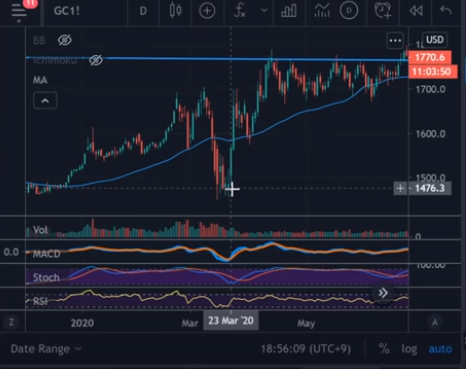The height and width of the screenshot is (369, 466).
Task: Change the D daily timeframe interval
Action: (143, 11)
